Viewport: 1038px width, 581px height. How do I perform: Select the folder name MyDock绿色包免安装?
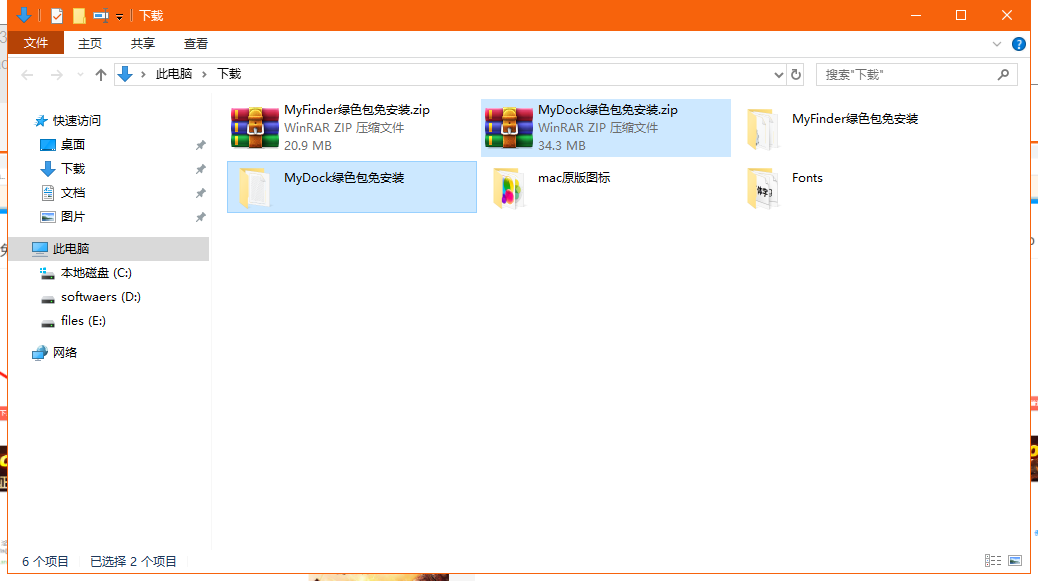coord(344,177)
